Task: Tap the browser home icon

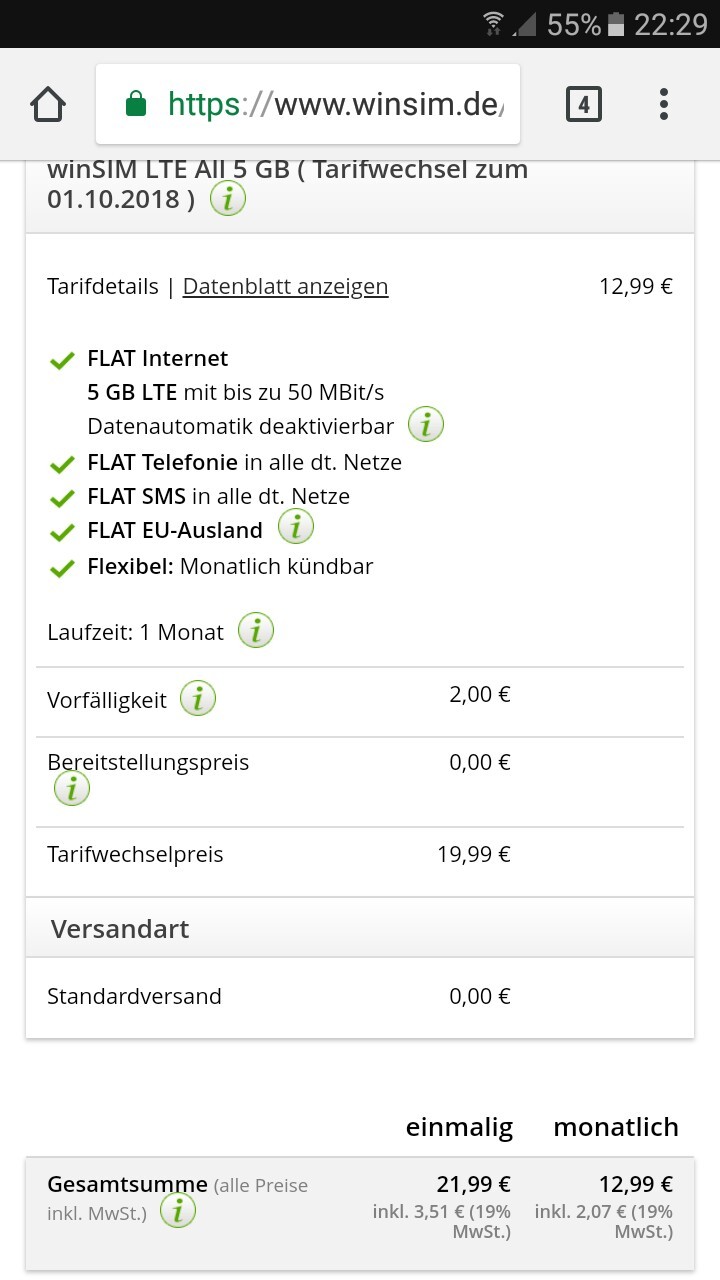Action: point(48,104)
